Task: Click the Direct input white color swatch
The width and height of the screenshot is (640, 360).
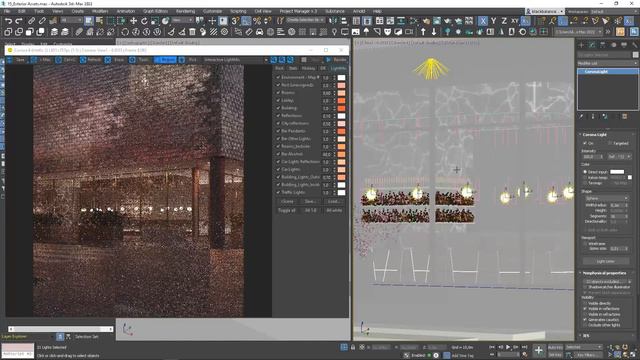Action: click(617, 172)
